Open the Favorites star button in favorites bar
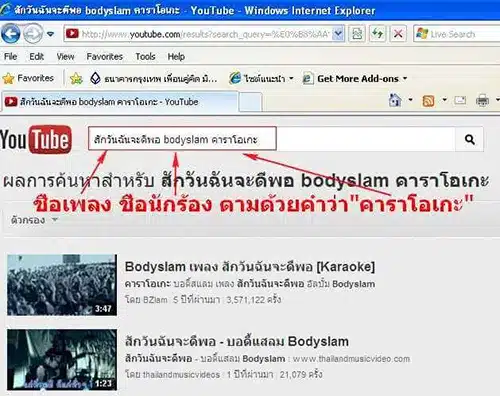The image size is (500, 396). (x=28, y=78)
